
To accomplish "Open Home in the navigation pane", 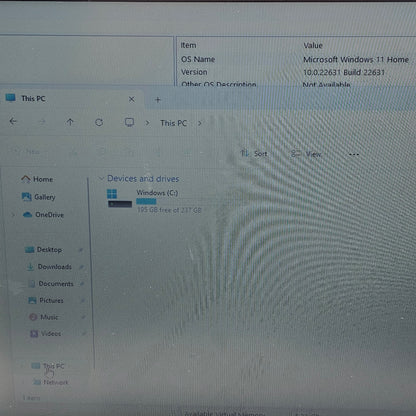I will 43,179.
